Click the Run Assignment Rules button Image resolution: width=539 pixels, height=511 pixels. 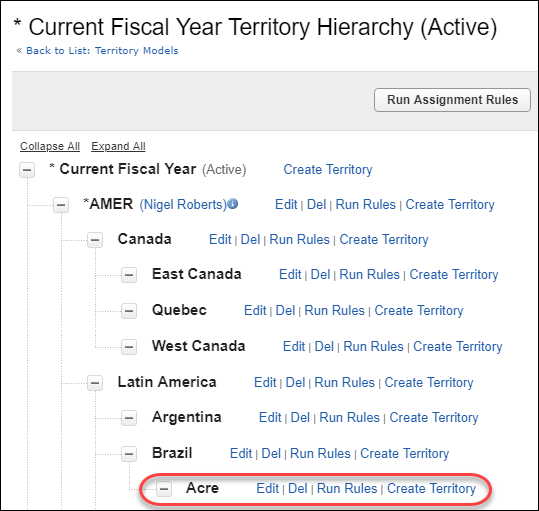tap(452, 100)
